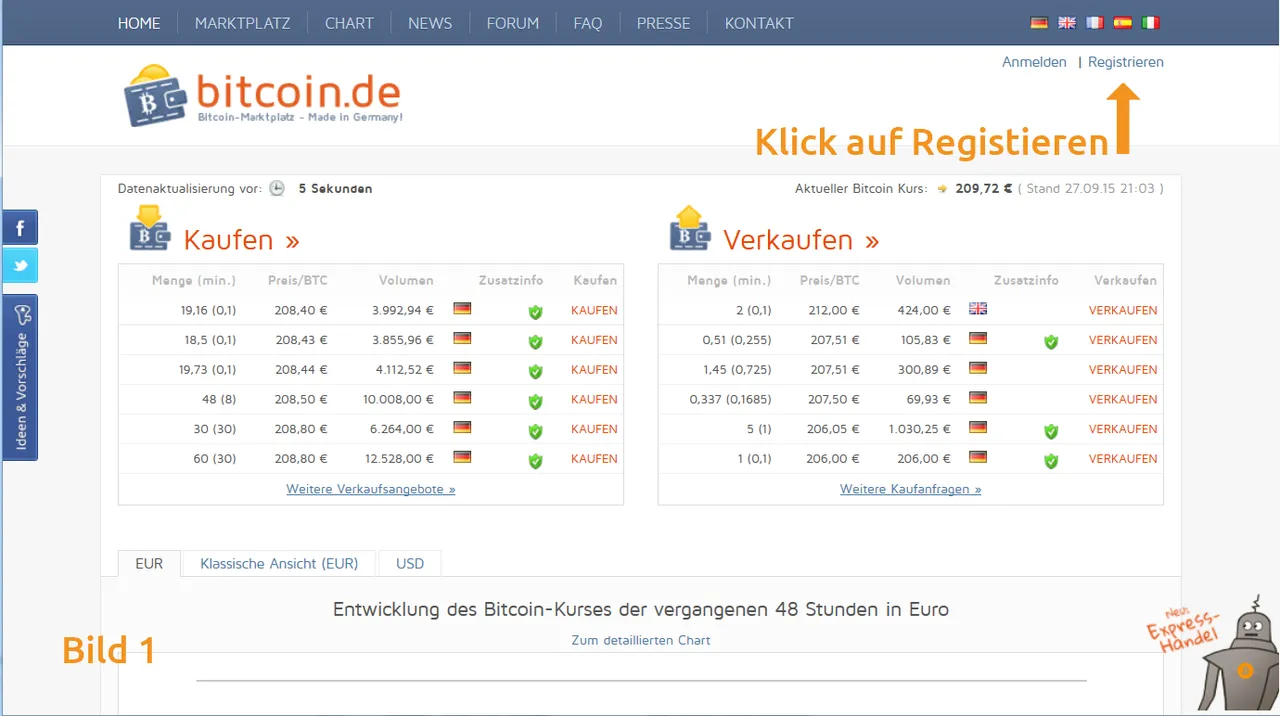Open the Facebook sidebar icon
1280x716 pixels.
point(20,228)
